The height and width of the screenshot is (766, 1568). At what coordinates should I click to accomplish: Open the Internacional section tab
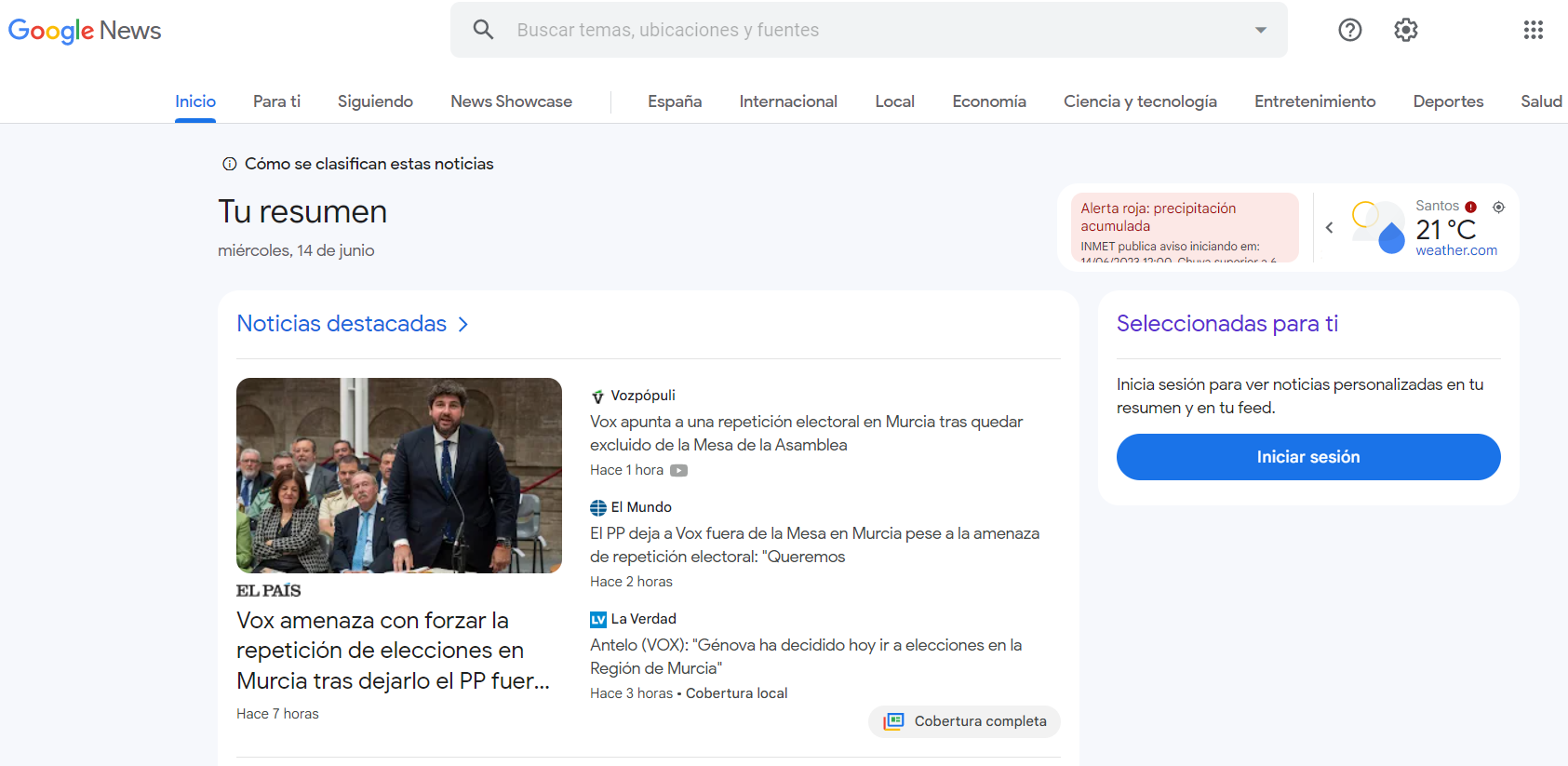[788, 101]
